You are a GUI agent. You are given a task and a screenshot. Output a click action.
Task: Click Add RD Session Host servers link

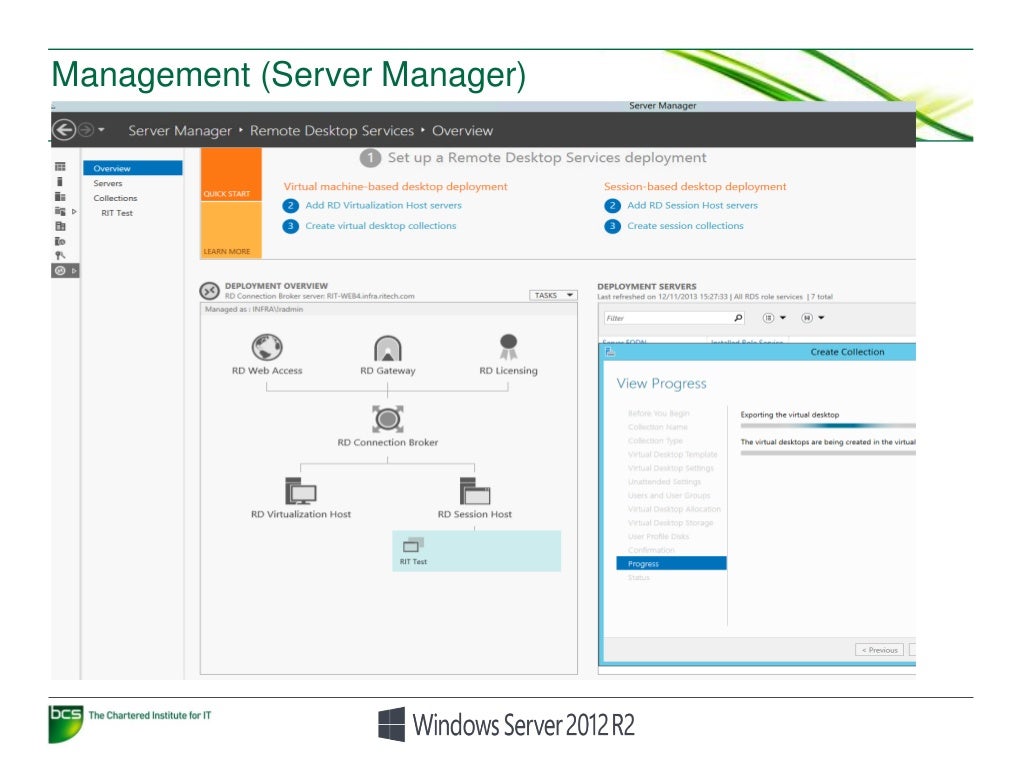pos(692,205)
